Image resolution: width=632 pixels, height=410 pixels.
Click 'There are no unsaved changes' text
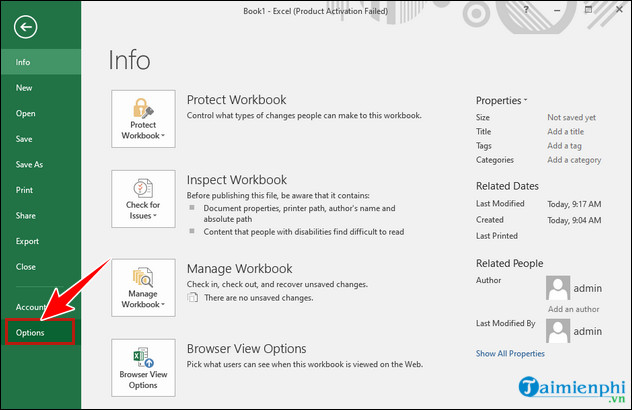pyautogui.click(x=258, y=298)
